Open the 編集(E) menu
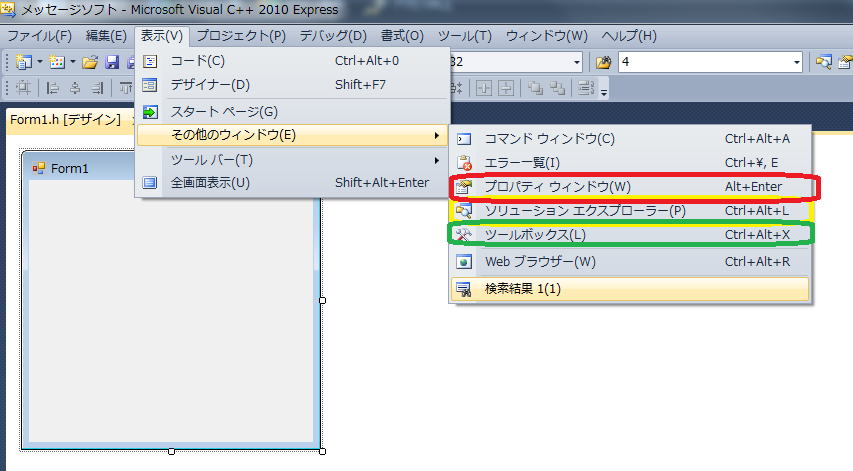The width and height of the screenshot is (853, 471). pos(106,36)
